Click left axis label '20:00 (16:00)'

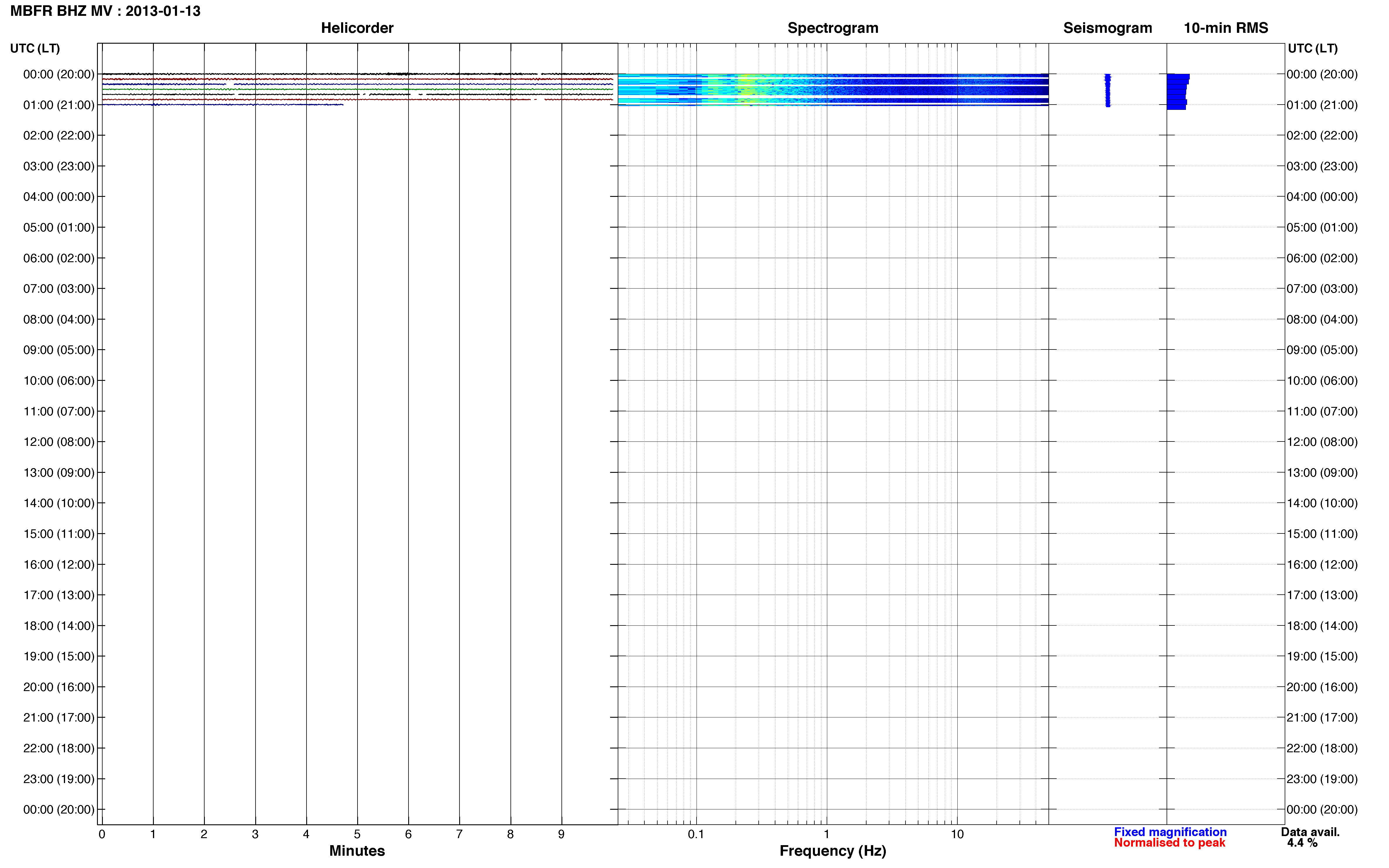point(59,687)
